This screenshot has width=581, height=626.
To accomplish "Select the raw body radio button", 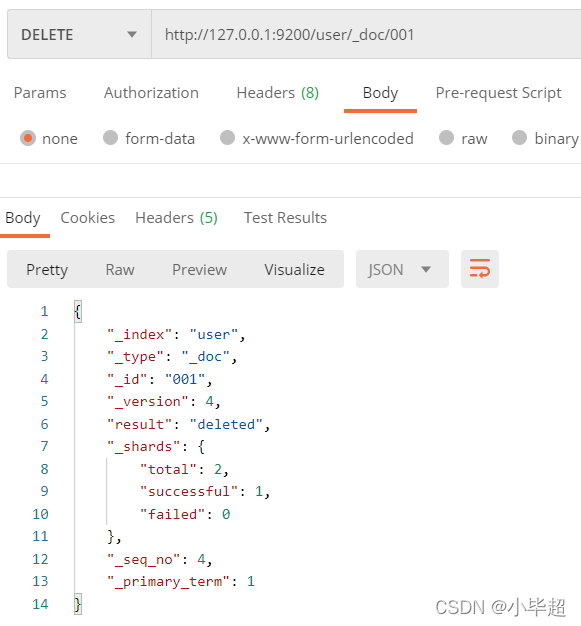I will (446, 138).
